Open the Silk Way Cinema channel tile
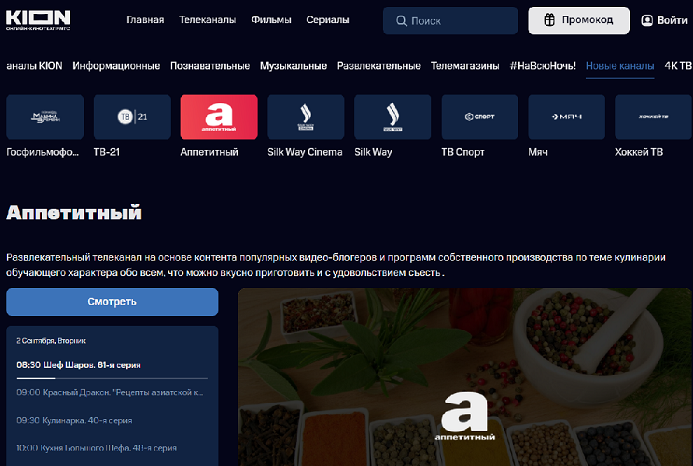The image size is (693, 466). [x=305, y=117]
